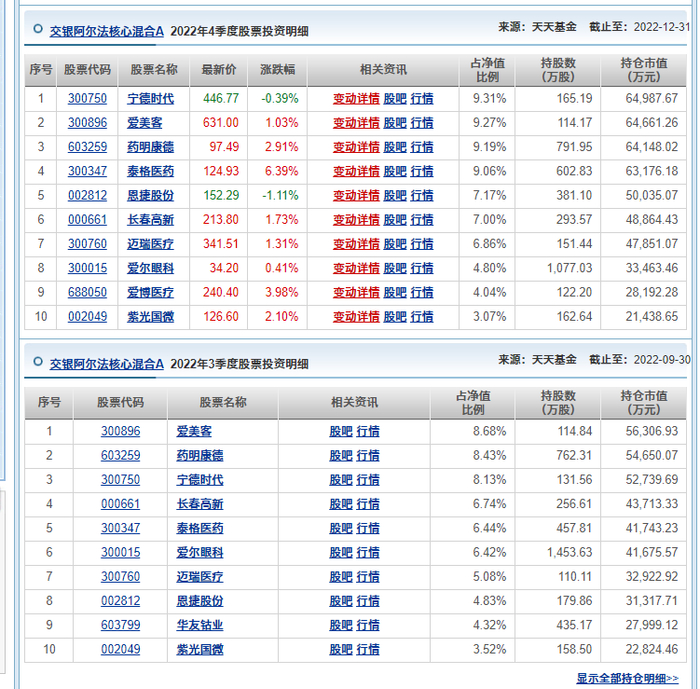Open 爱美客 stock name in Q4 table
This screenshot has width=700, height=689.
144,122
